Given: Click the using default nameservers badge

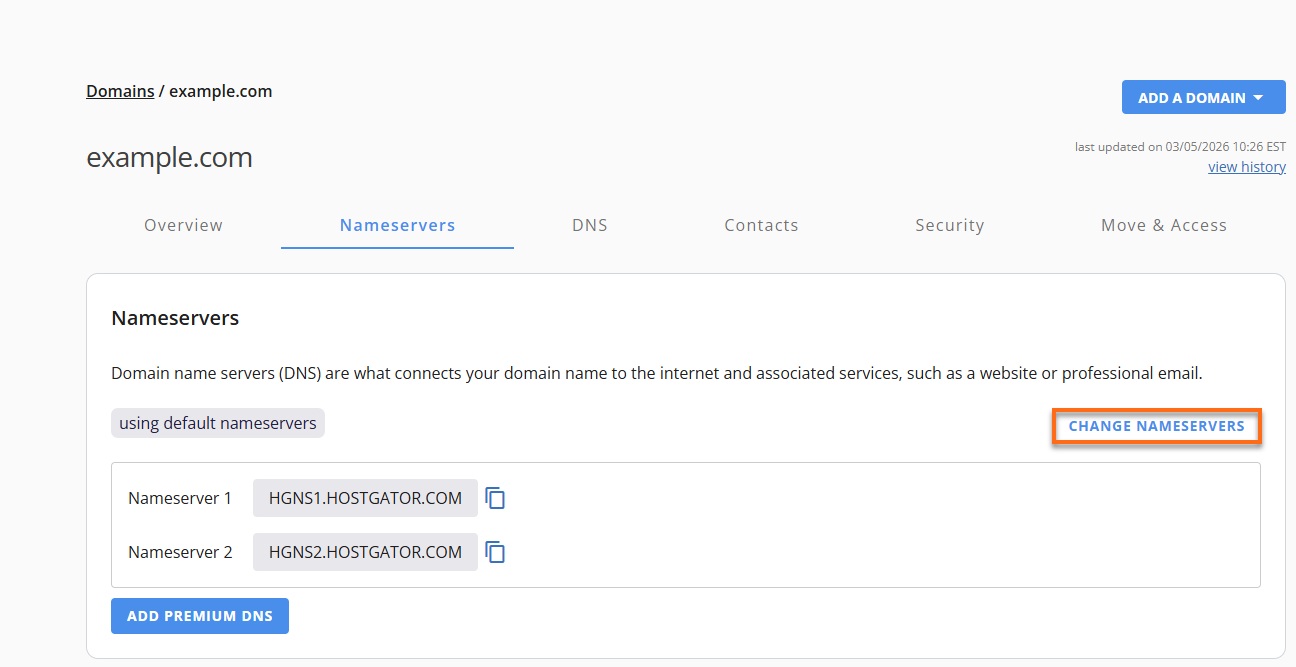Looking at the screenshot, I should (218, 423).
